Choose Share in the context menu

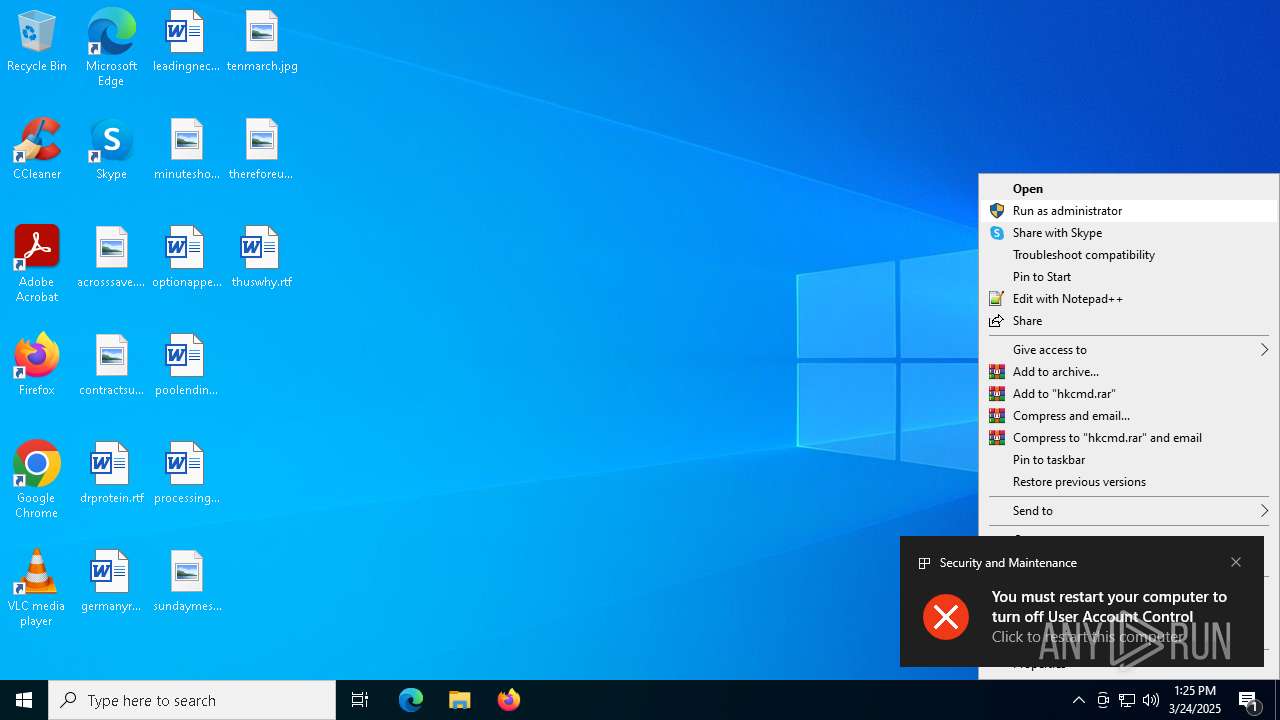pyautogui.click(x=1128, y=321)
